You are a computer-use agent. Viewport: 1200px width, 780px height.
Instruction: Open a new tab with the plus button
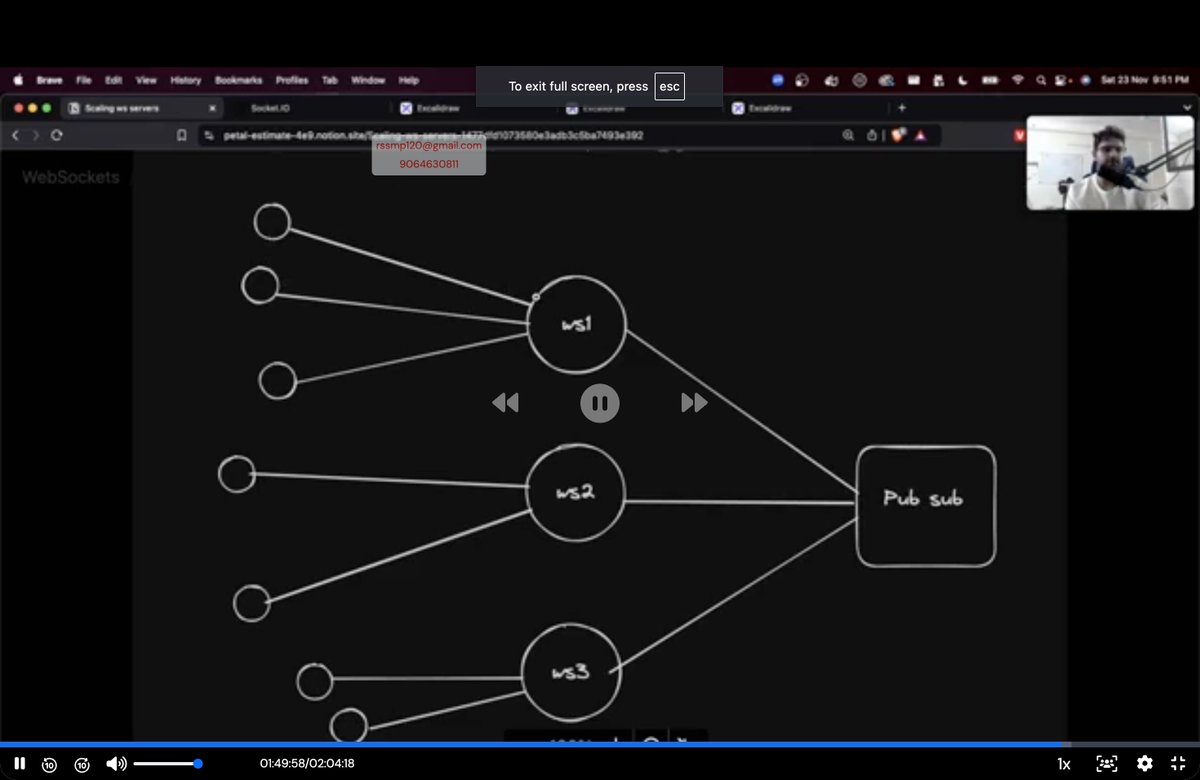[x=902, y=107]
